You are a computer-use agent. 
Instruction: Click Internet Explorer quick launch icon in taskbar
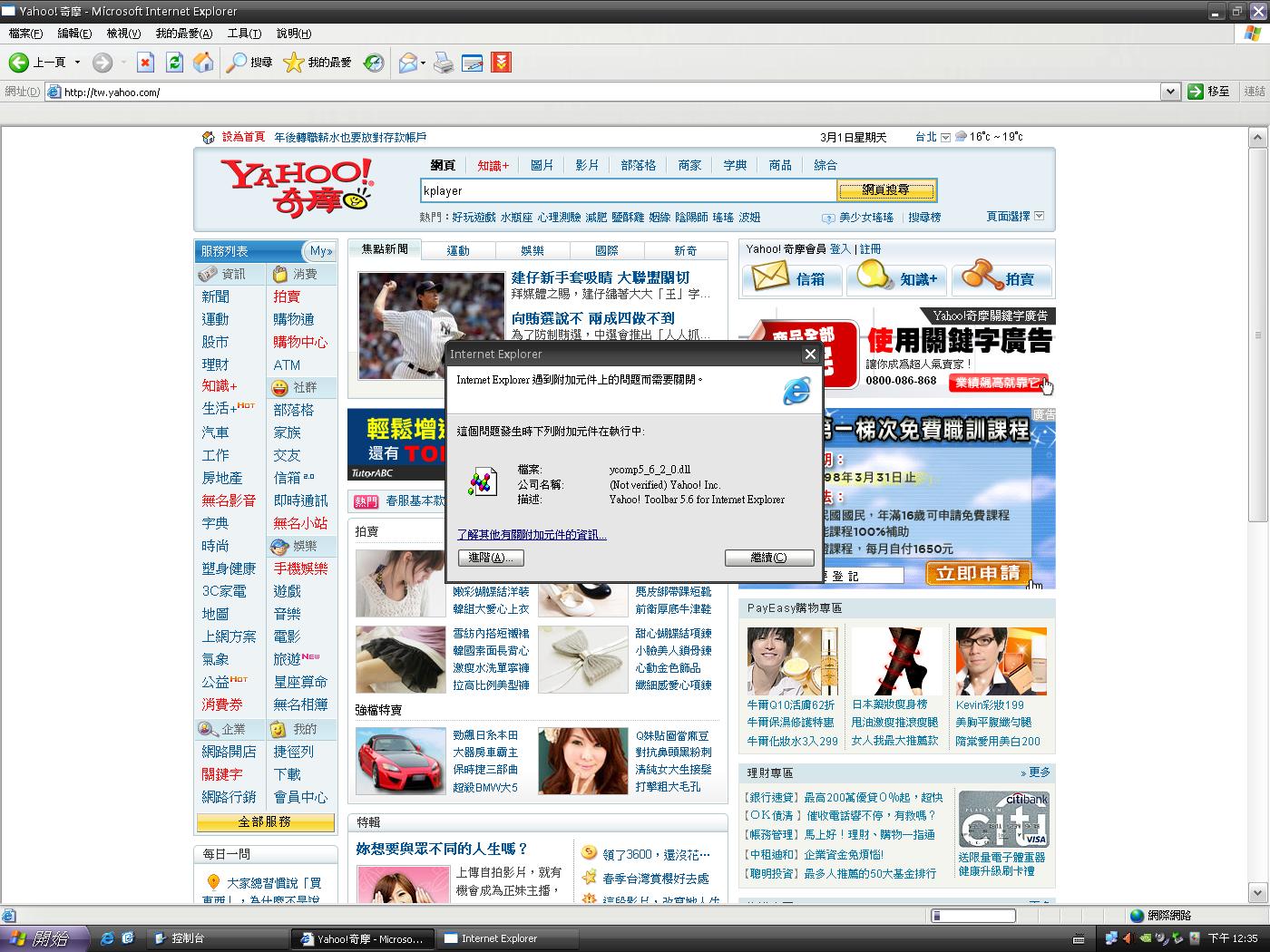[107, 938]
